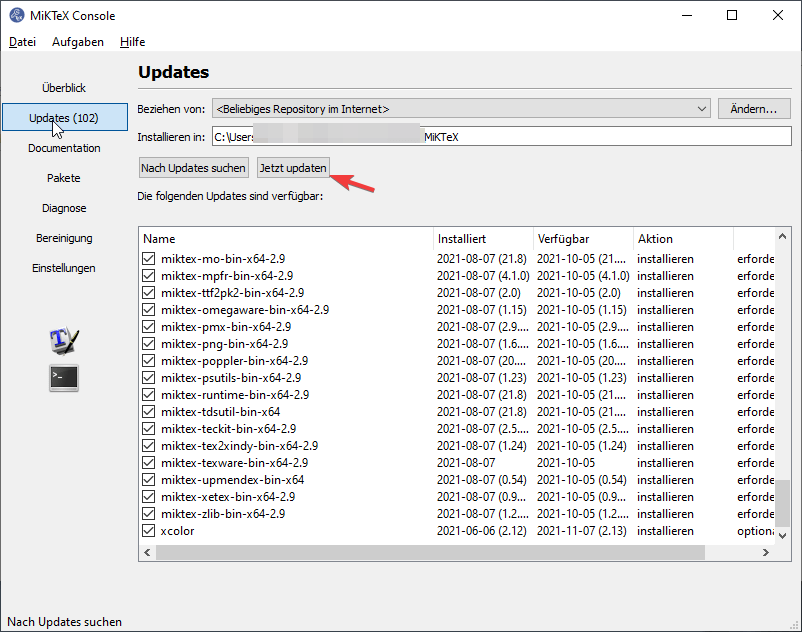Click the Nach Updates suchen button
This screenshot has height=632, width=802.
pos(193,168)
